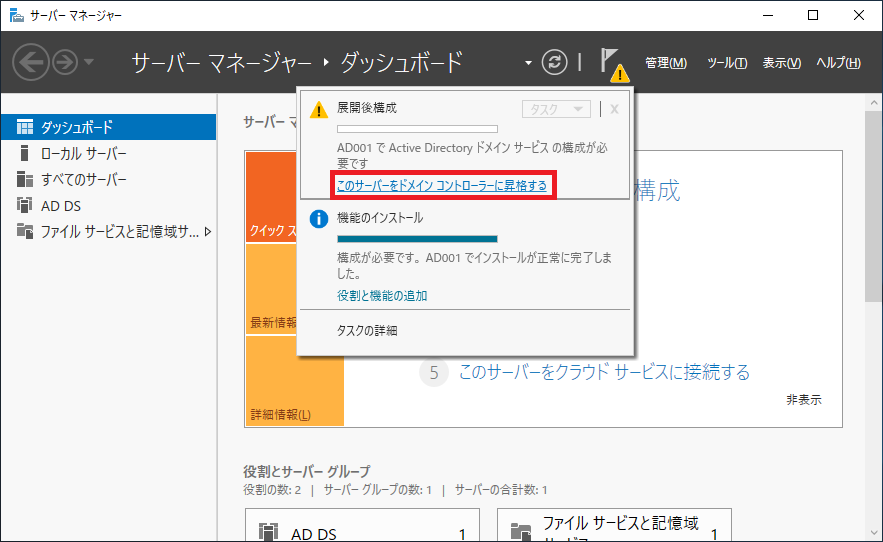
Task: Select the 詳細情報(L) tile section
Action: [295, 382]
